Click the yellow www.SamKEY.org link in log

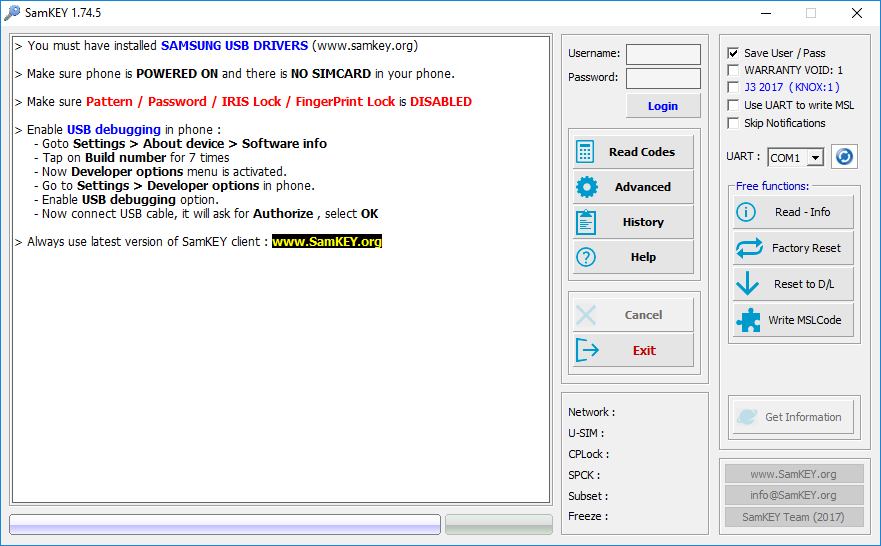coord(326,242)
